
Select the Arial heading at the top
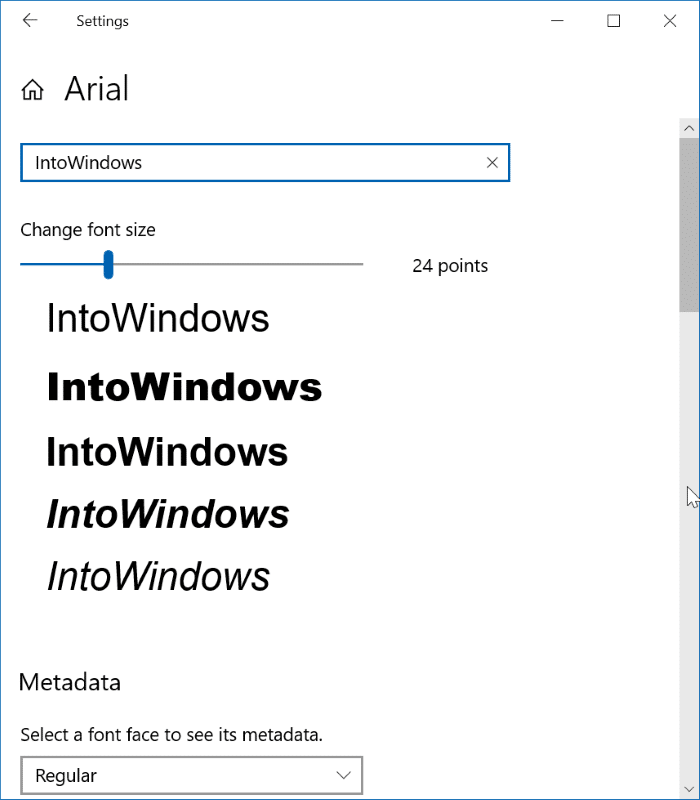click(97, 88)
